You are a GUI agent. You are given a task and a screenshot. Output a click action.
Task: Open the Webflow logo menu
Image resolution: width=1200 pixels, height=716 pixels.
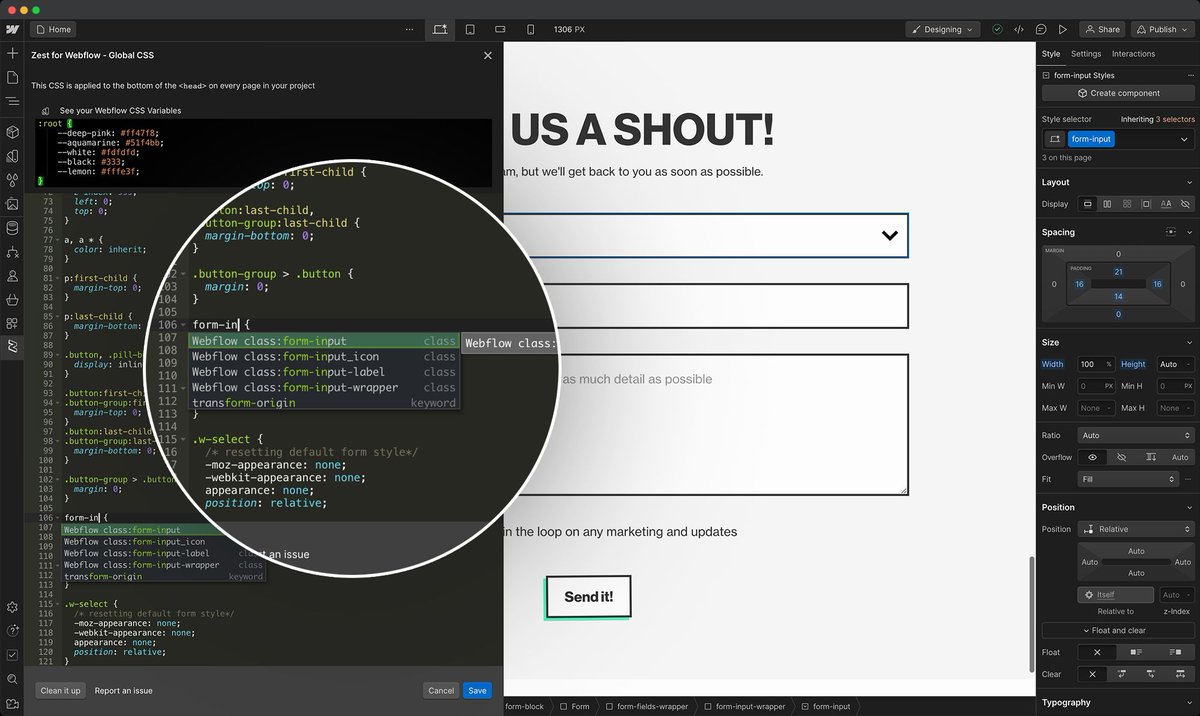(12, 29)
